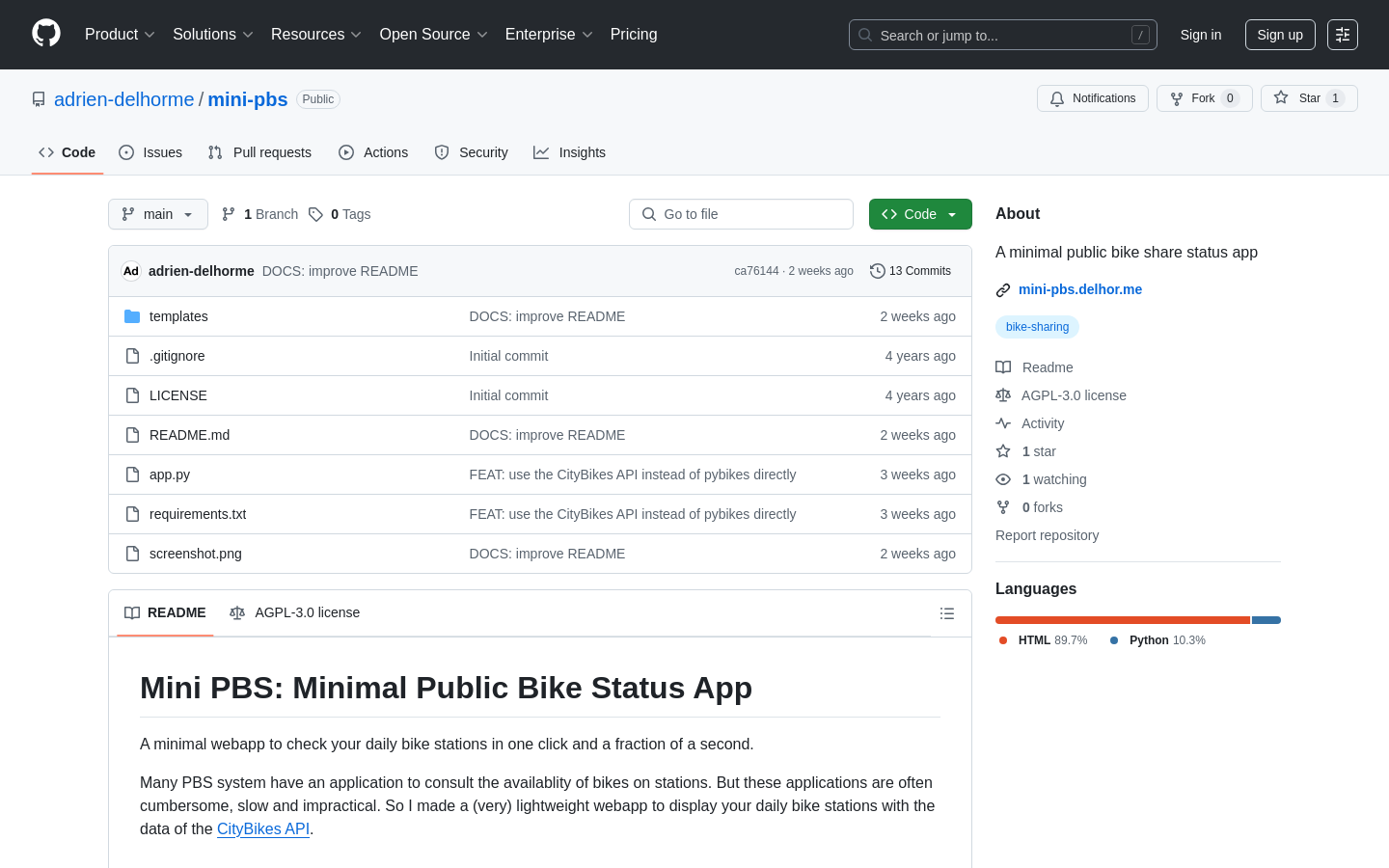Click the Notifications bell button
This screenshot has height=868, width=1389.
1093,98
